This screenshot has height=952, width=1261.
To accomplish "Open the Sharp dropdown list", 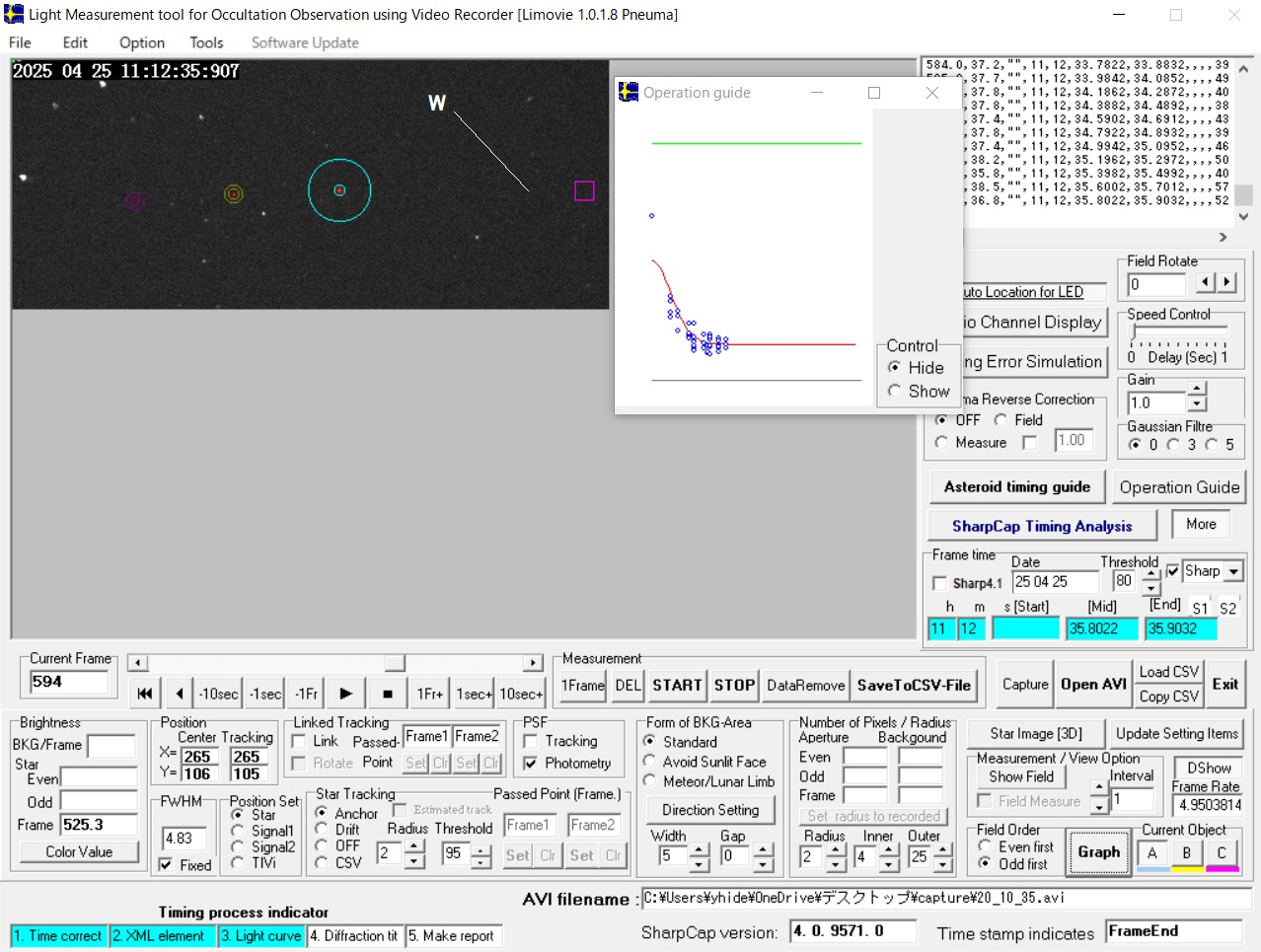I will click(1233, 571).
